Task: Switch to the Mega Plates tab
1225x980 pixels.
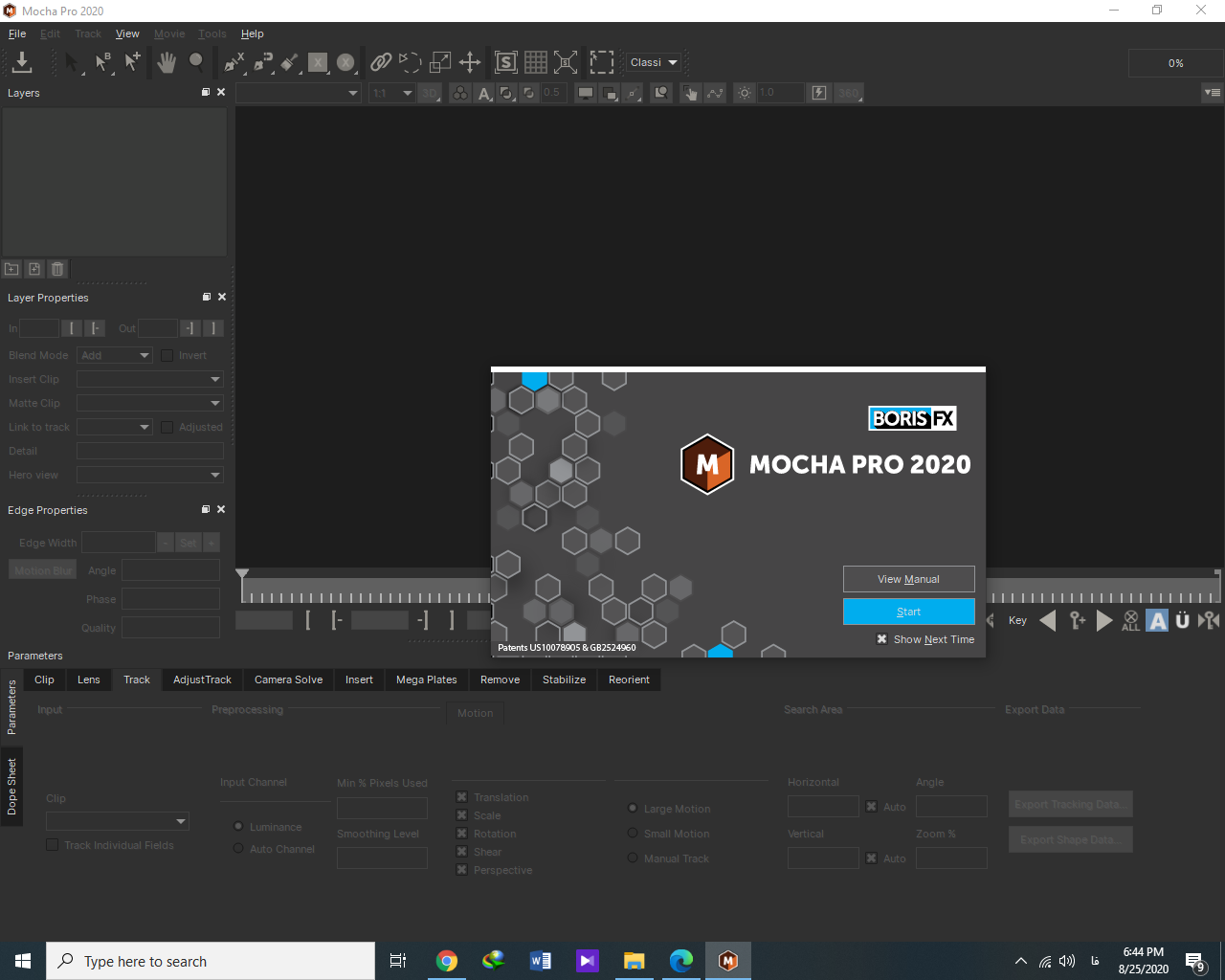Action: [427, 679]
